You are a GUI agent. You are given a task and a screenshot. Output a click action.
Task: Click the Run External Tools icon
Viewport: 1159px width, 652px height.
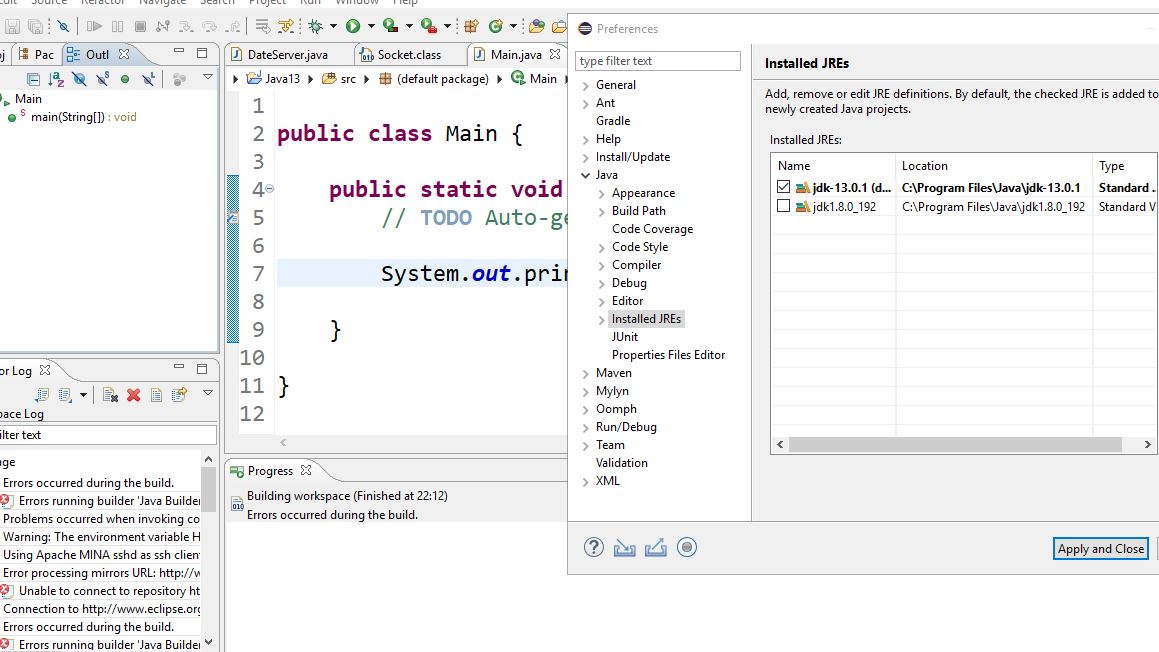point(428,27)
